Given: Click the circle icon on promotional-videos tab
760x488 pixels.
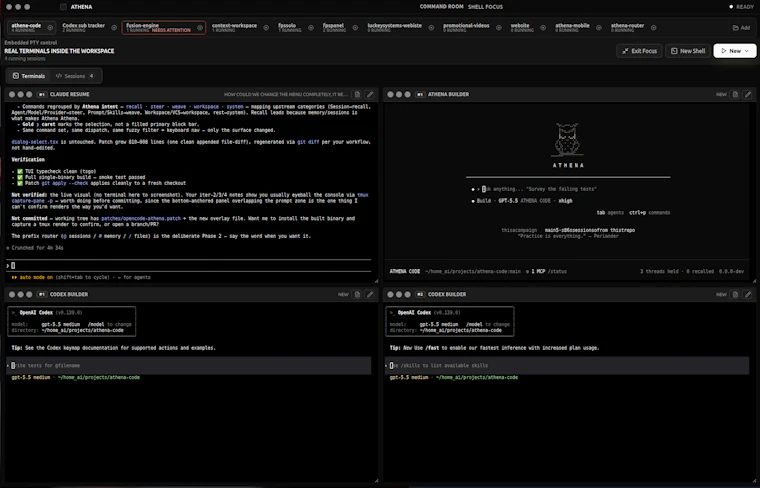Looking at the screenshot, I should 498,28.
